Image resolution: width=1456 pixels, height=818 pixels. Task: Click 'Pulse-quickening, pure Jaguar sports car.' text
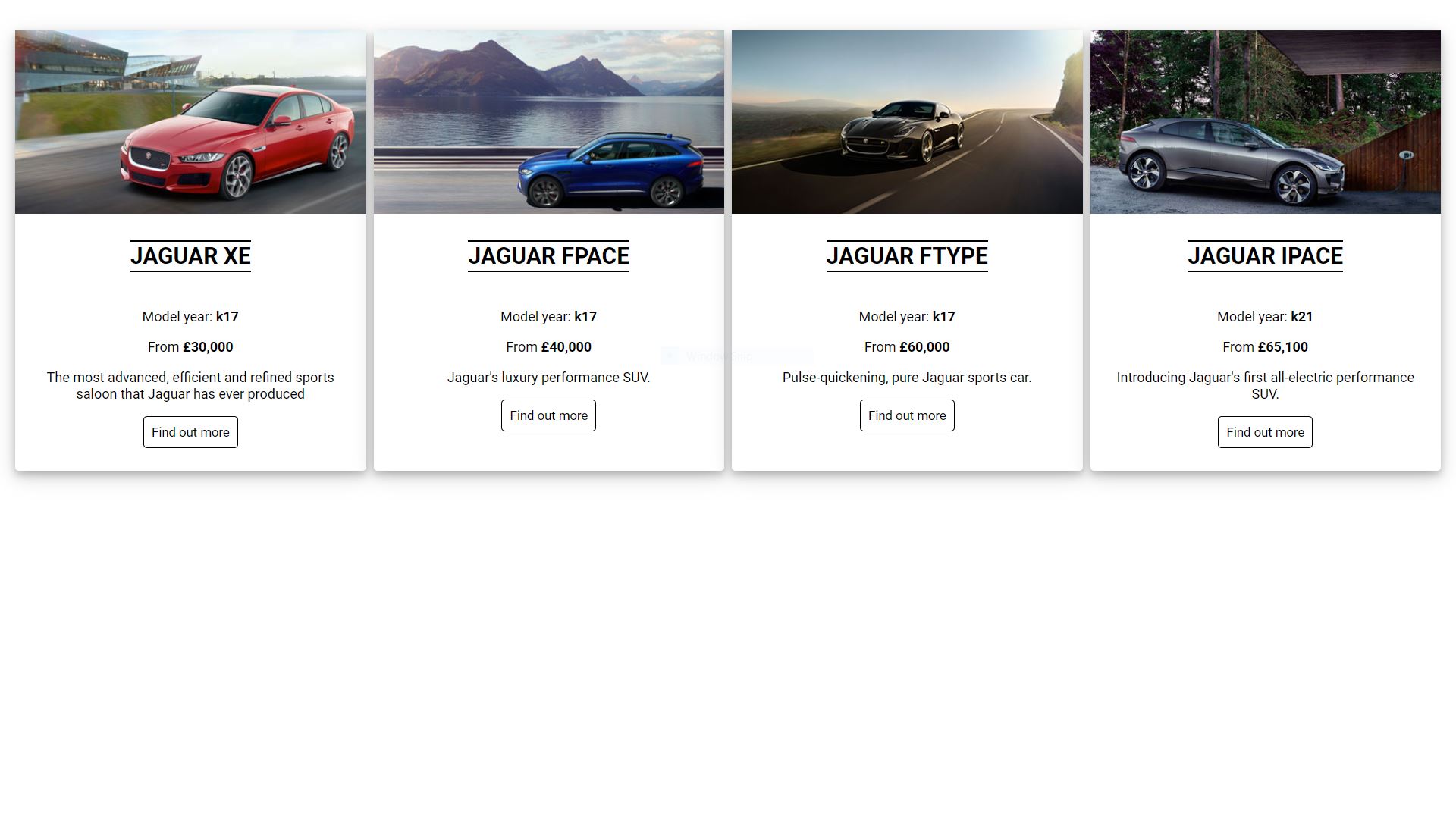tap(907, 378)
